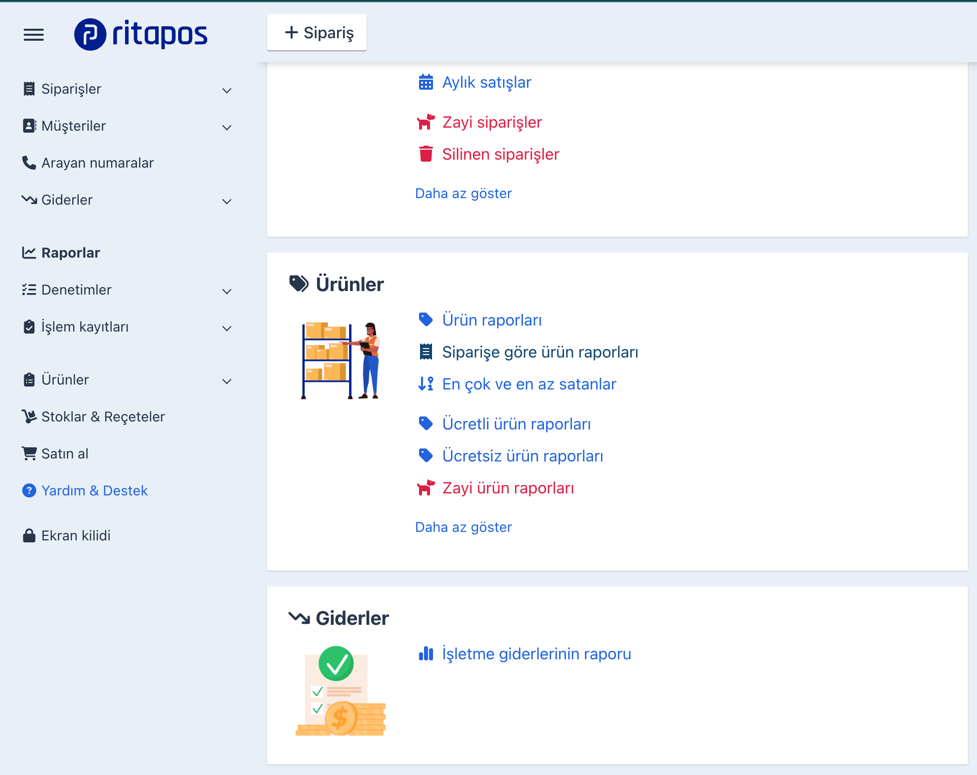The width and height of the screenshot is (977, 775).
Task: Click the calendar icon beside Aylık satışlar
Action: [426, 82]
